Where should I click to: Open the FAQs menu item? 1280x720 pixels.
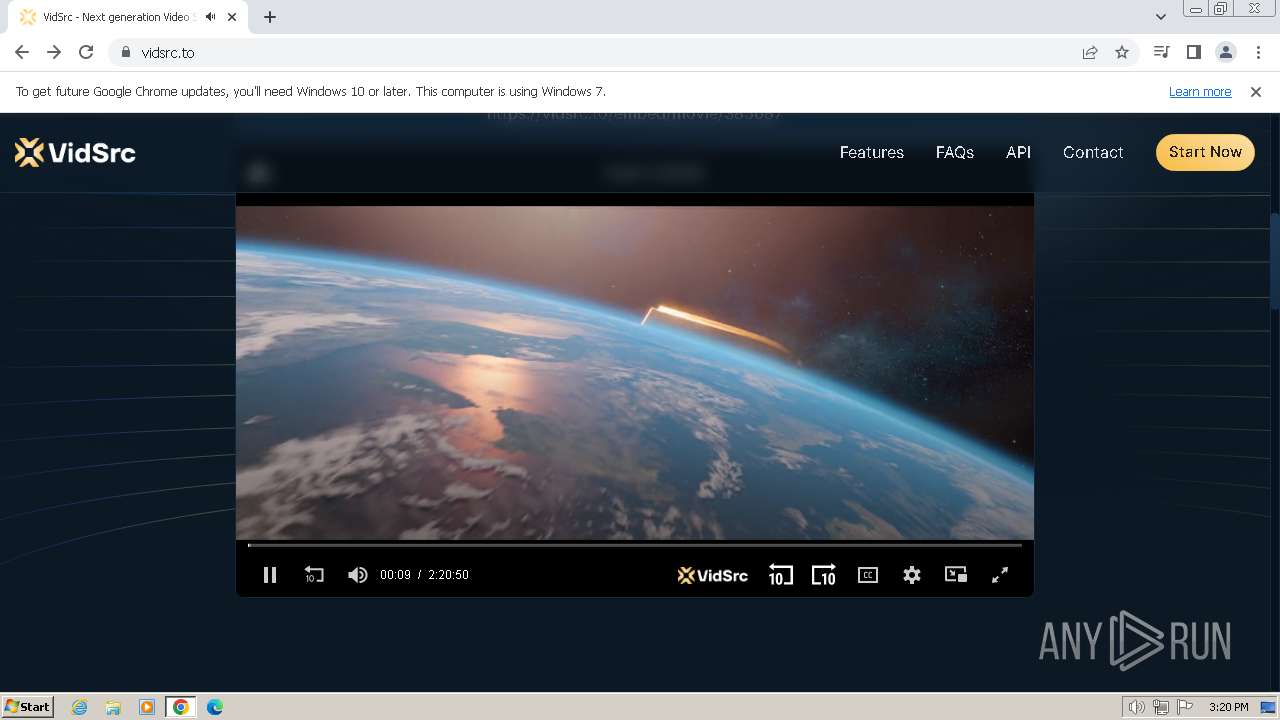(955, 152)
